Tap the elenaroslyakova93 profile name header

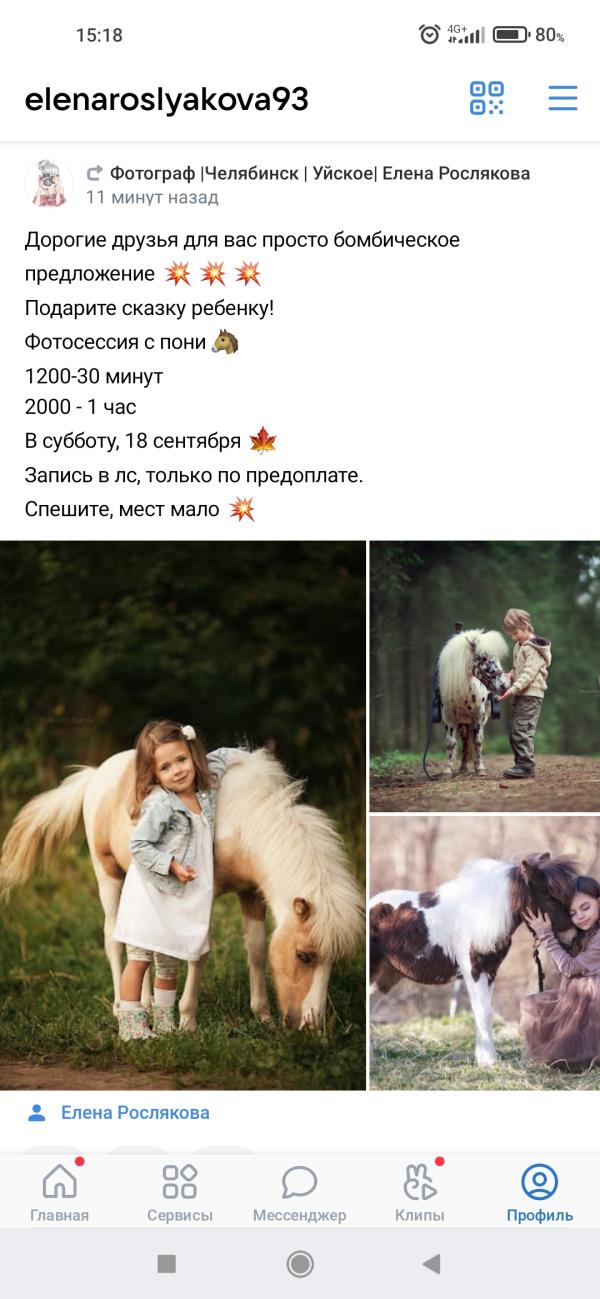166,99
